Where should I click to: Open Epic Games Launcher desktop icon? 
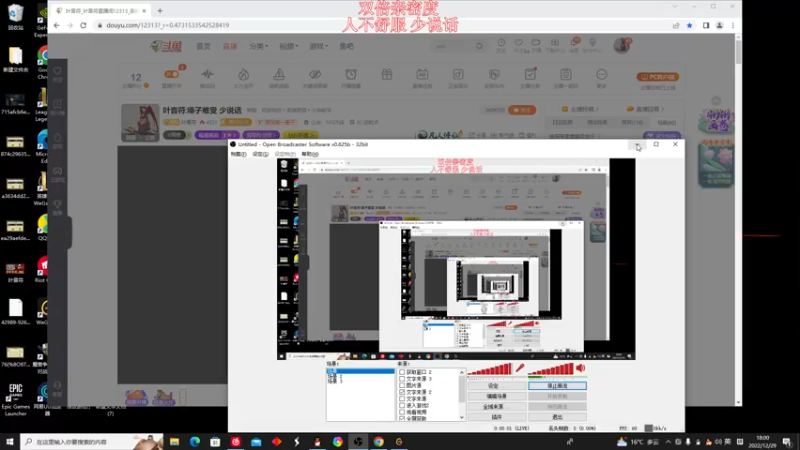click(x=15, y=399)
